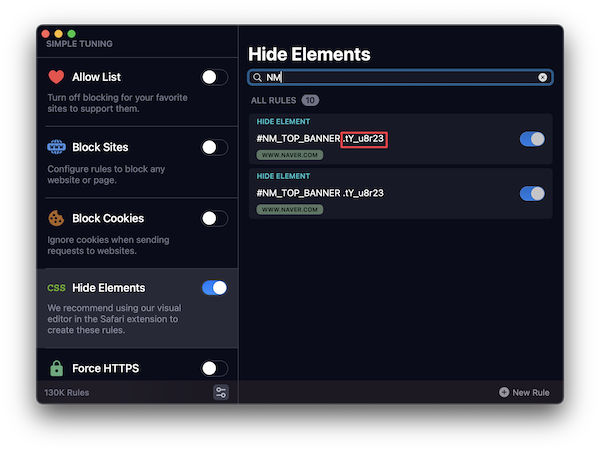Click the green CSS icon beside Hide Elements

[56, 288]
